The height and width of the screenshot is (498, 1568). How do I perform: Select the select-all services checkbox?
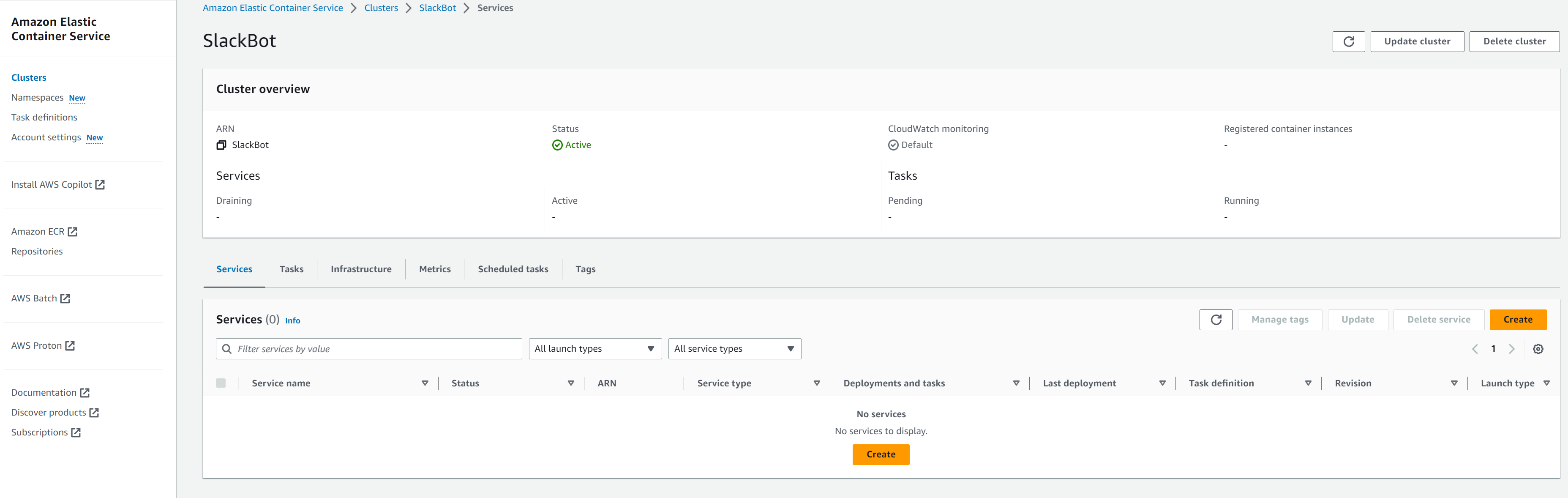[221, 383]
